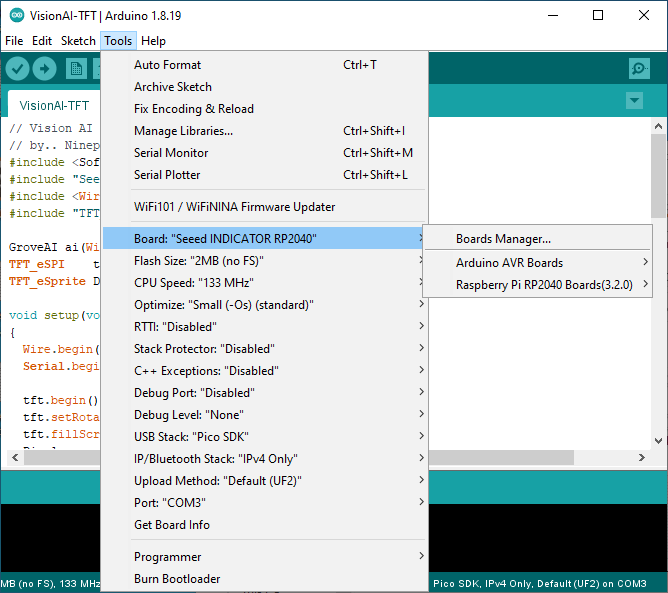Image resolution: width=668 pixels, height=593 pixels.
Task: Open the Edit menu
Action: [42, 41]
